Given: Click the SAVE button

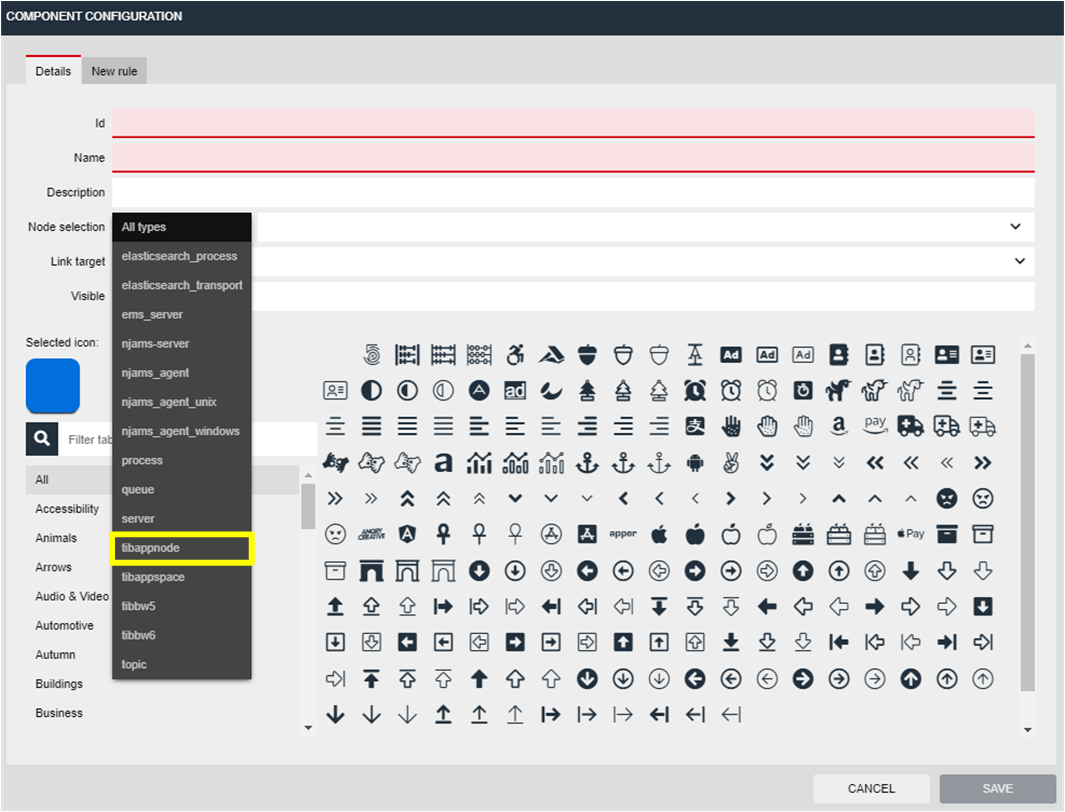Looking at the screenshot, I should (x=997, y=788).
